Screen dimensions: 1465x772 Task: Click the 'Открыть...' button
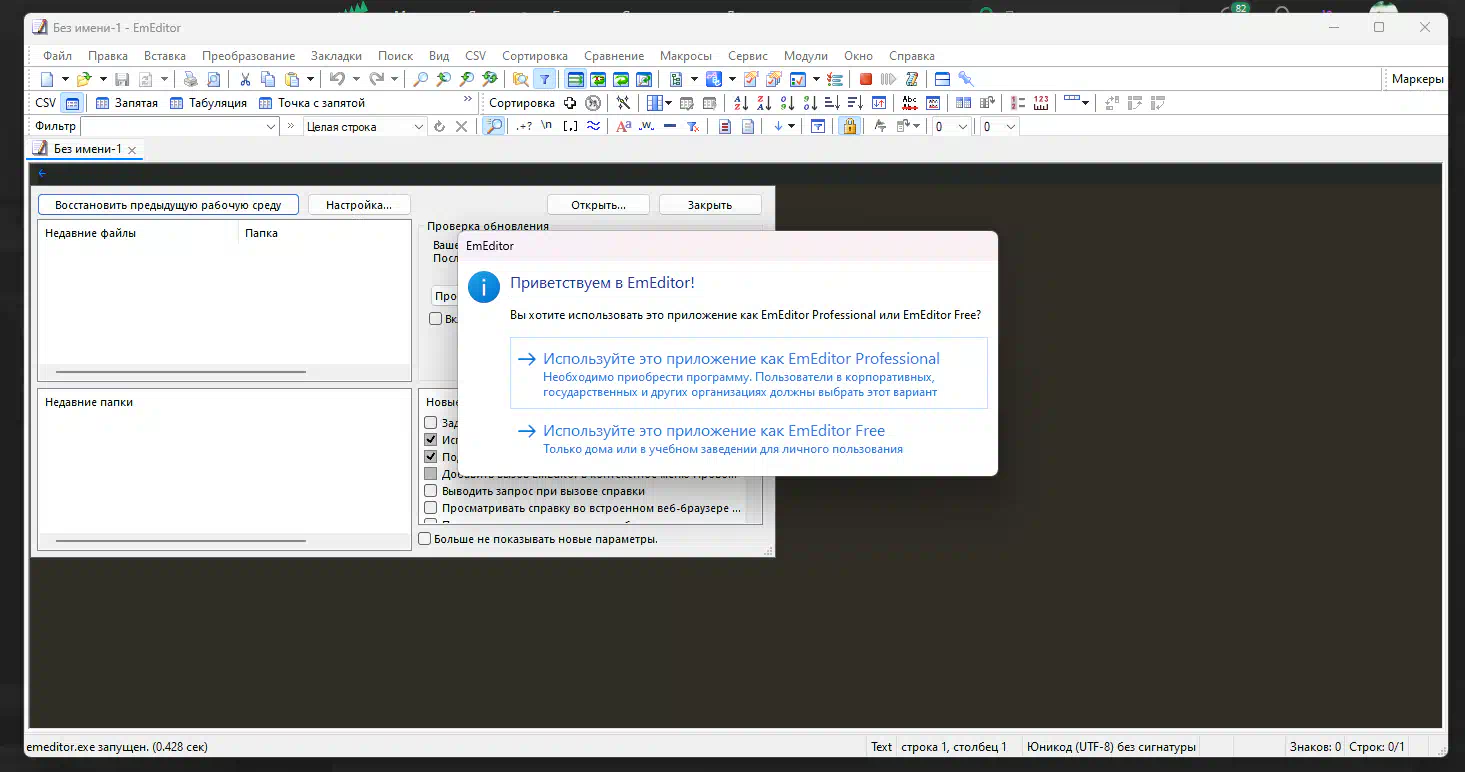coord(598,205)
